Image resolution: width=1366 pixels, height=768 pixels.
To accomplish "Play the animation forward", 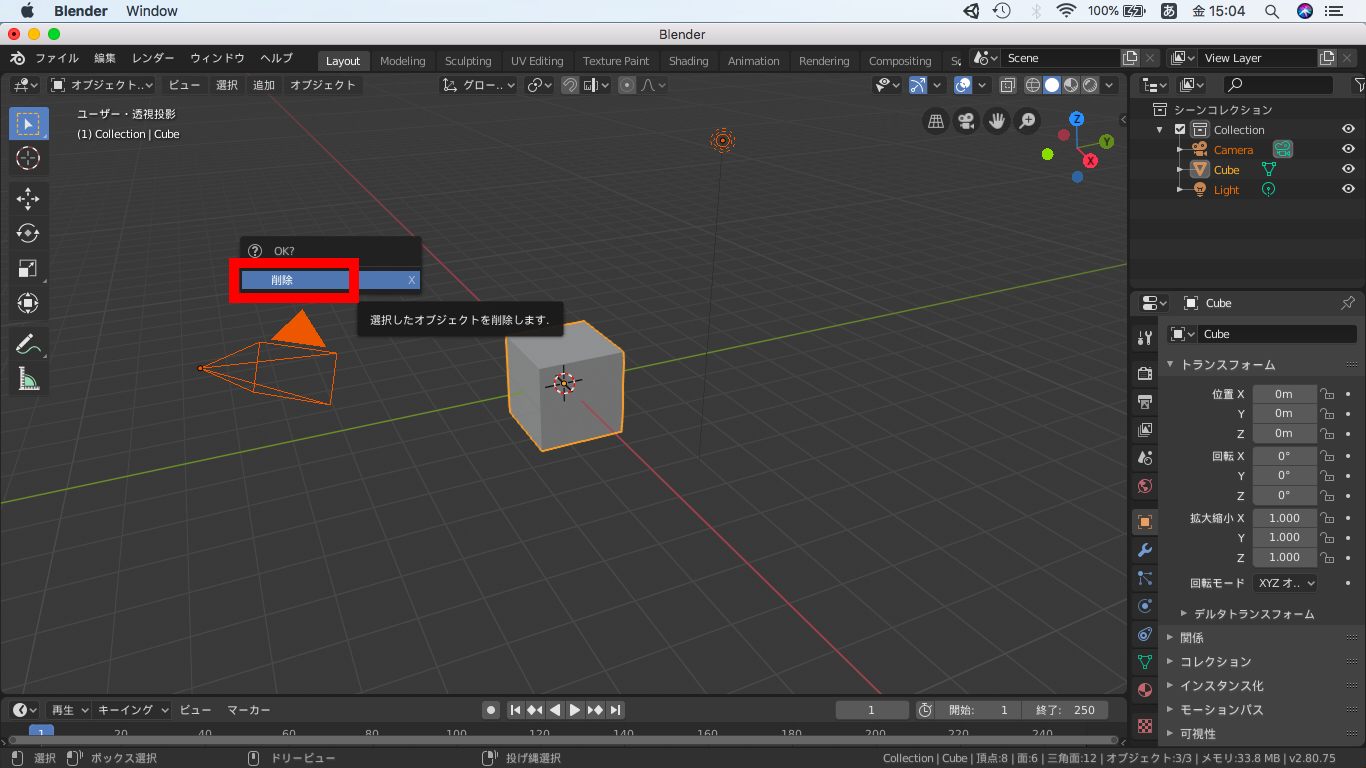I will pos(575,710).
